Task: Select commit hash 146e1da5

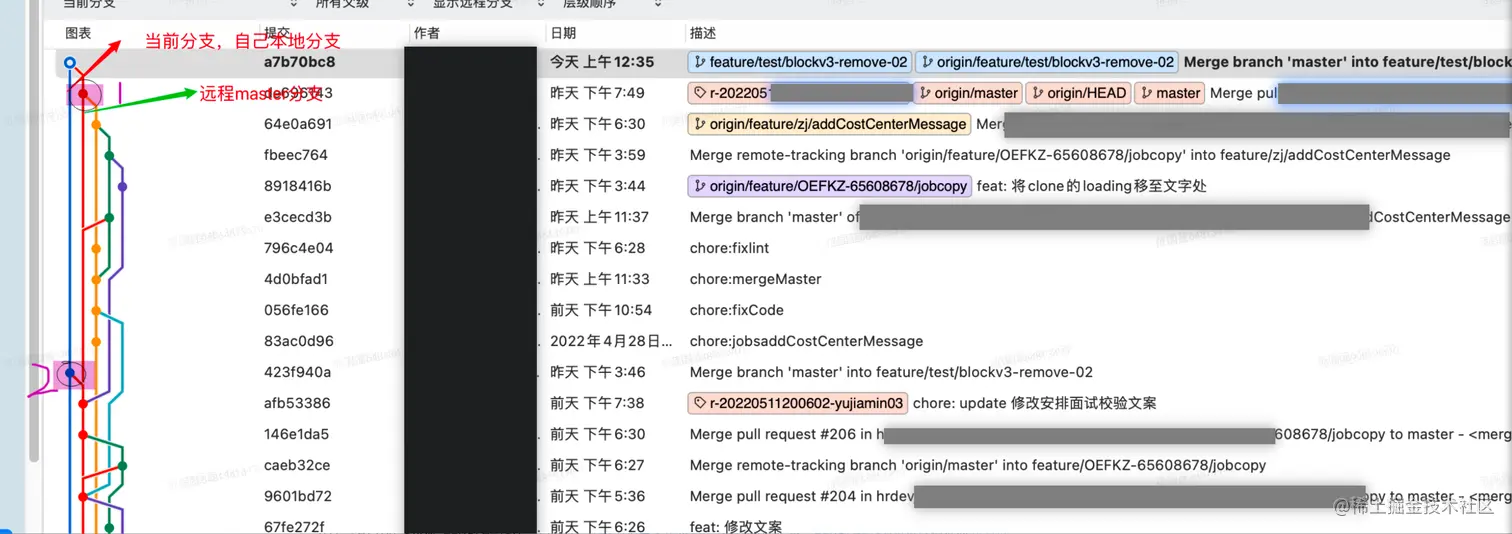Action: [297, 434]
